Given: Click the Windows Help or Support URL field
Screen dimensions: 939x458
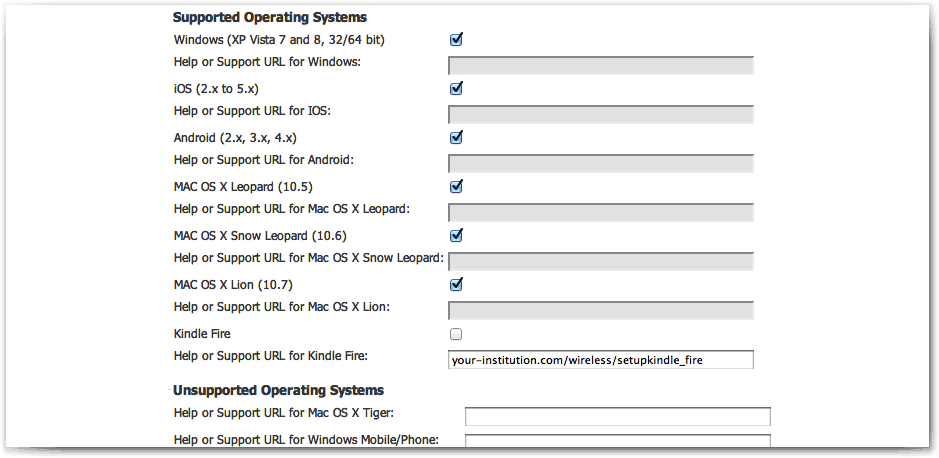Looking at the screenshot, I should [601, 65].
